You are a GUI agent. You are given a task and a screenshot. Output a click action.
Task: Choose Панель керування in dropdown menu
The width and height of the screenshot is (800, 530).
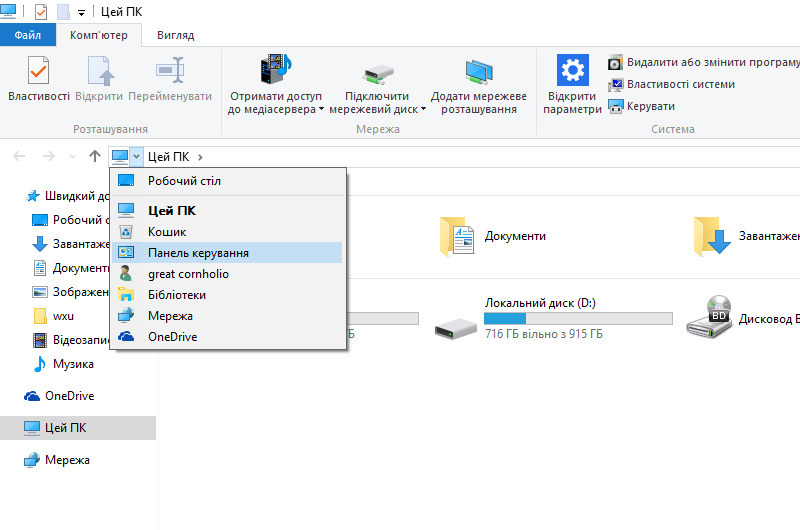click(227, 253)
